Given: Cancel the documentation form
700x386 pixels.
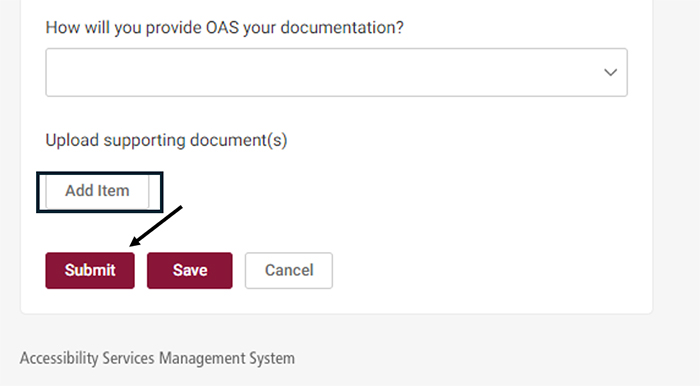Looking at the screenshot, I should tap(289, 270).
